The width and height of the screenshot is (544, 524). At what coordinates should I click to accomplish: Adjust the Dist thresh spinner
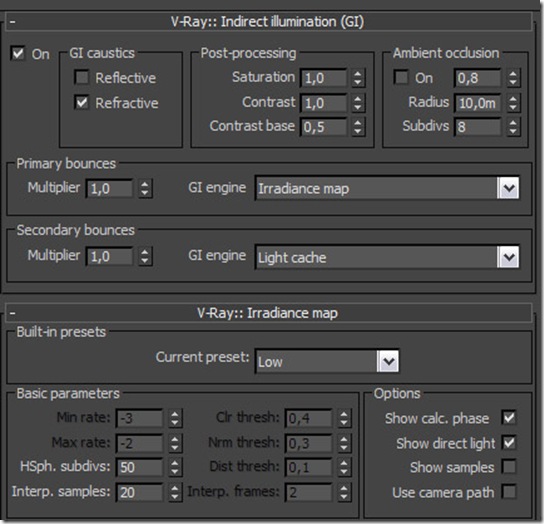[x=344, y=467]
